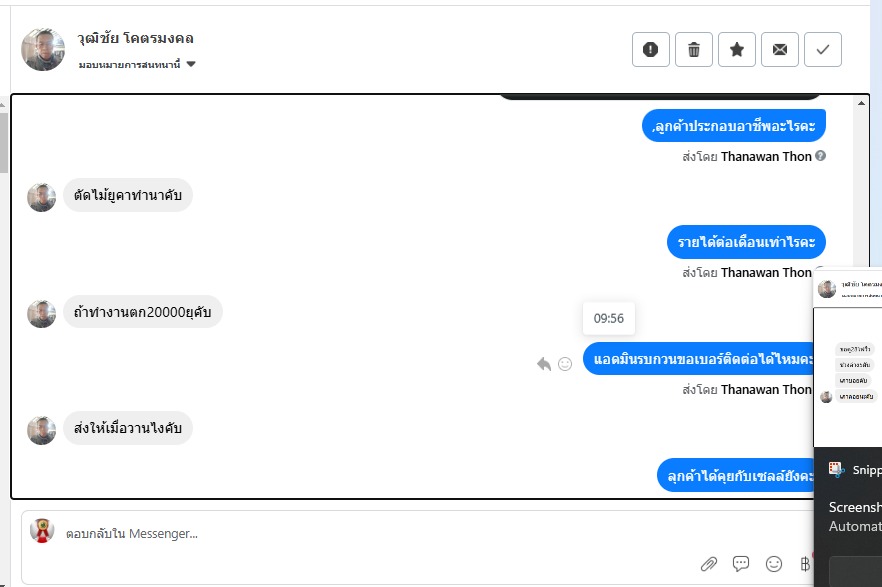The width and height of the screenshot is (882, 587).
Task: Open saved replies speech bubble icon
Action: coord(741,563)
